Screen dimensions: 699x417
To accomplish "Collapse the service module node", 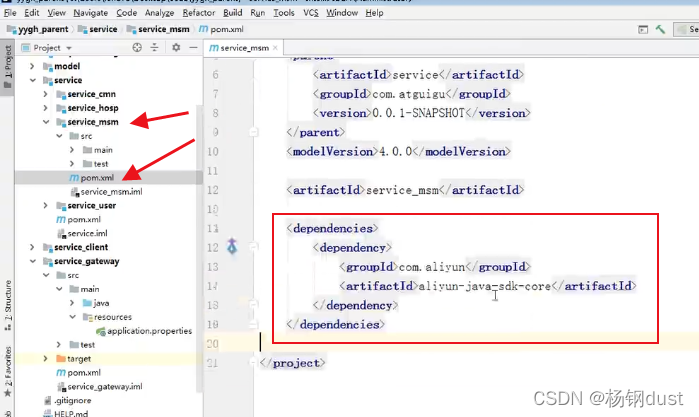I will pyautogui.click(x=32, y=80).
